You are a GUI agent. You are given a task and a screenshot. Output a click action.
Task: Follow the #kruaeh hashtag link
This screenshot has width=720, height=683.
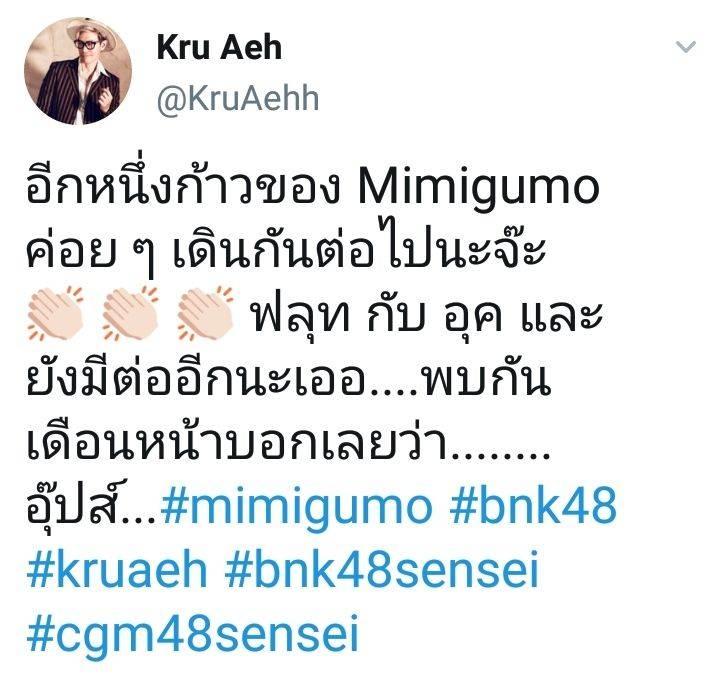tap(117, 570)
